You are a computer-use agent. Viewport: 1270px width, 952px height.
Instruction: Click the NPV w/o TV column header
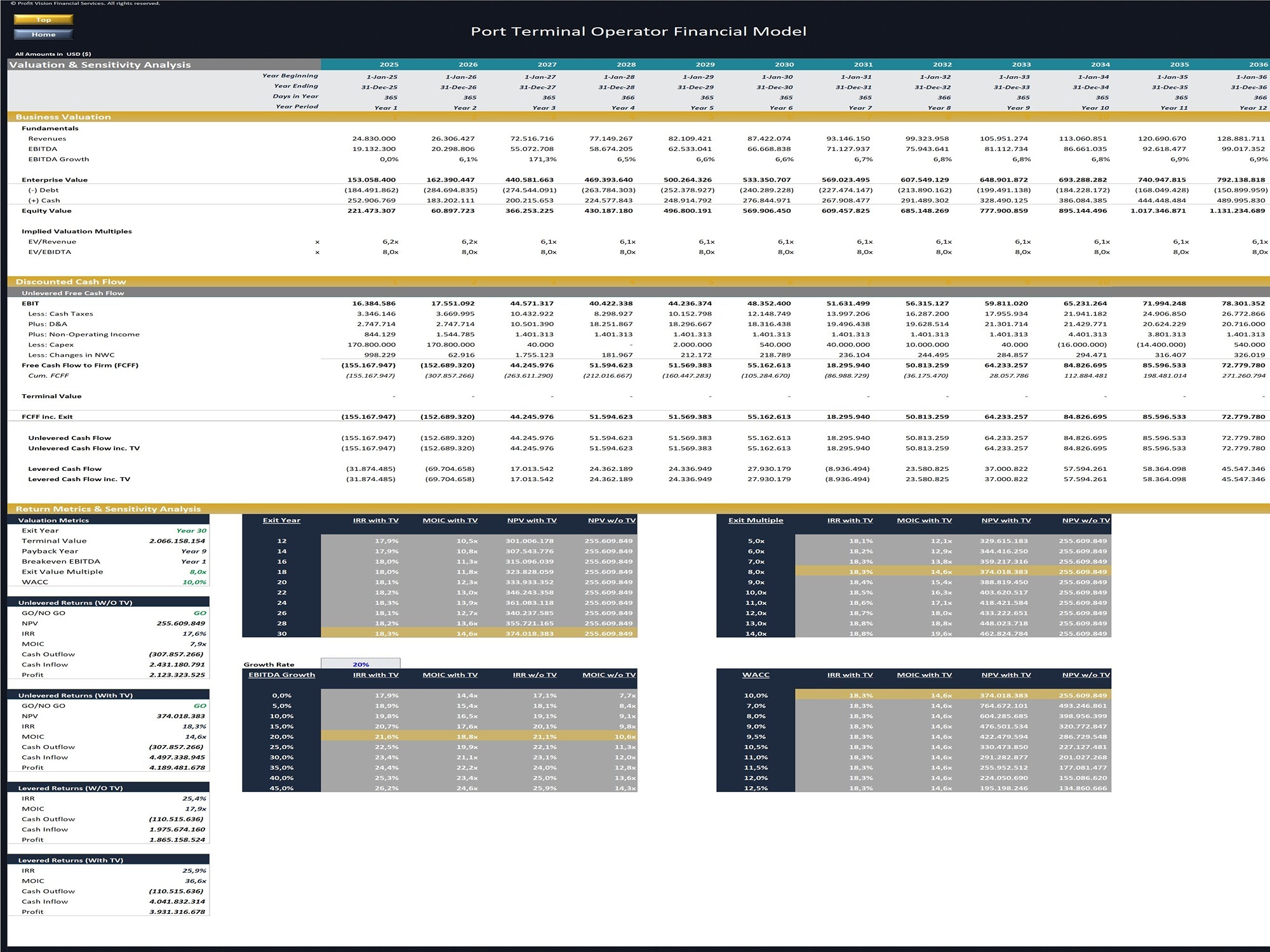[611, 519]
